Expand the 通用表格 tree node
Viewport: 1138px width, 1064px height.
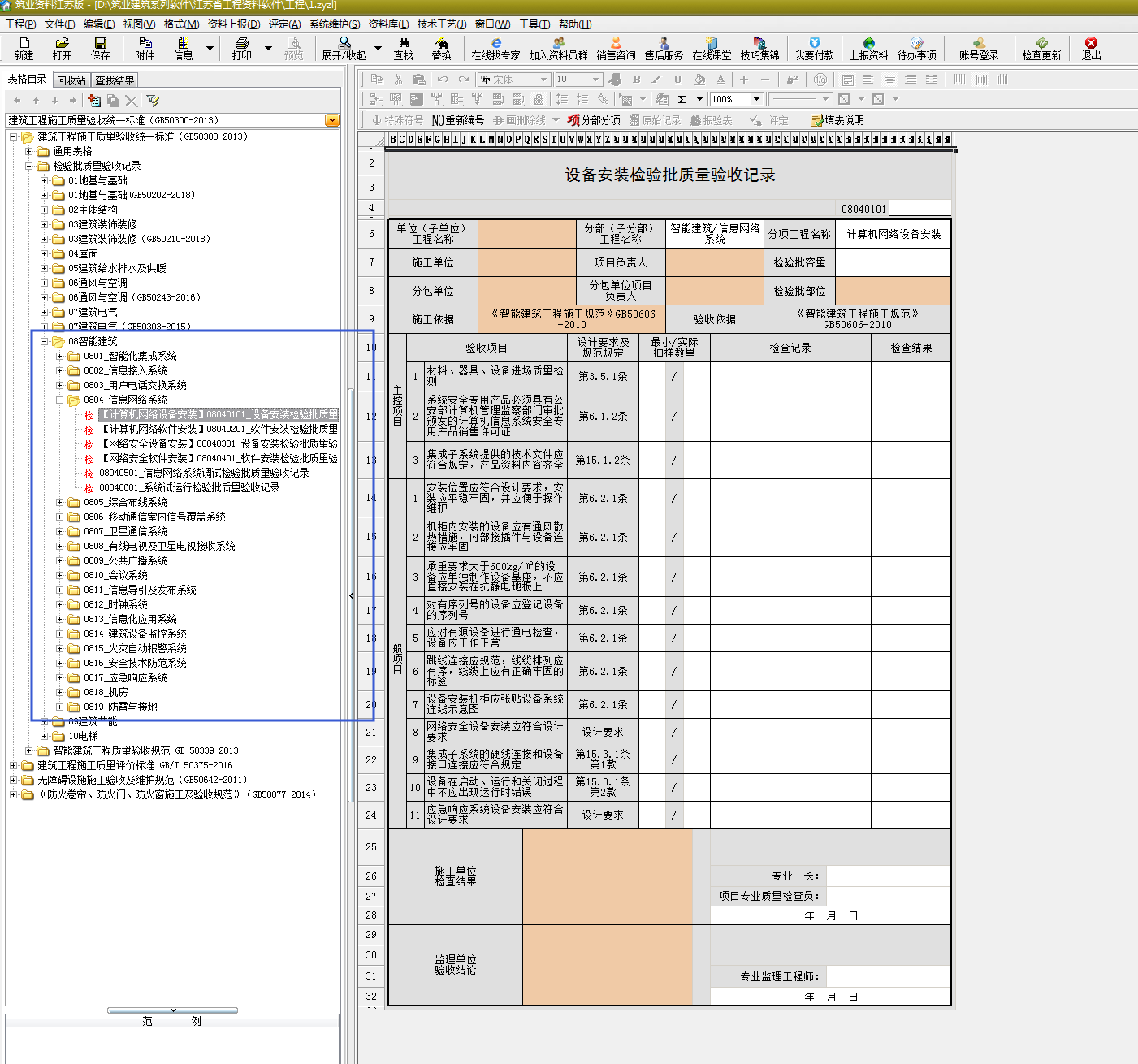point(29,151)
